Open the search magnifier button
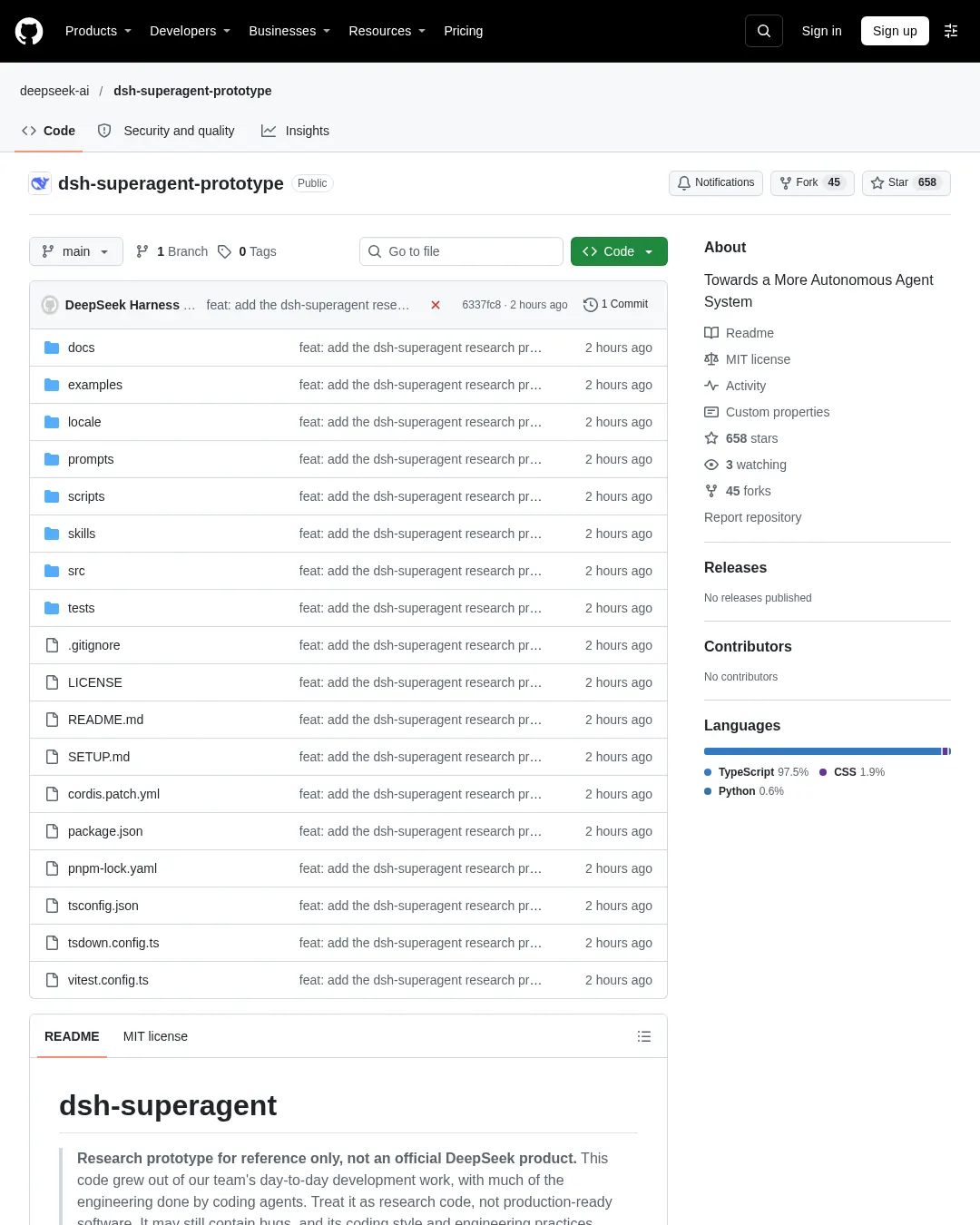The height and width of the screenshot is (1225, 980). click(x=764, y=31)
